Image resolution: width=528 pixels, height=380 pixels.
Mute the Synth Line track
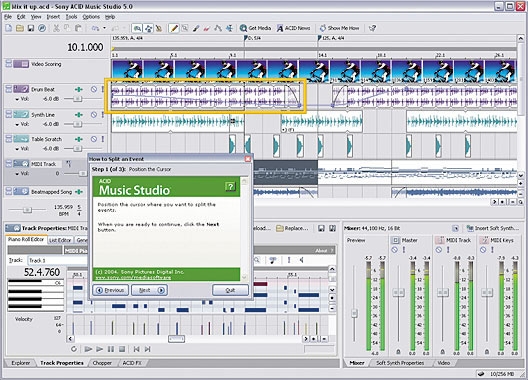pos(94,115)
